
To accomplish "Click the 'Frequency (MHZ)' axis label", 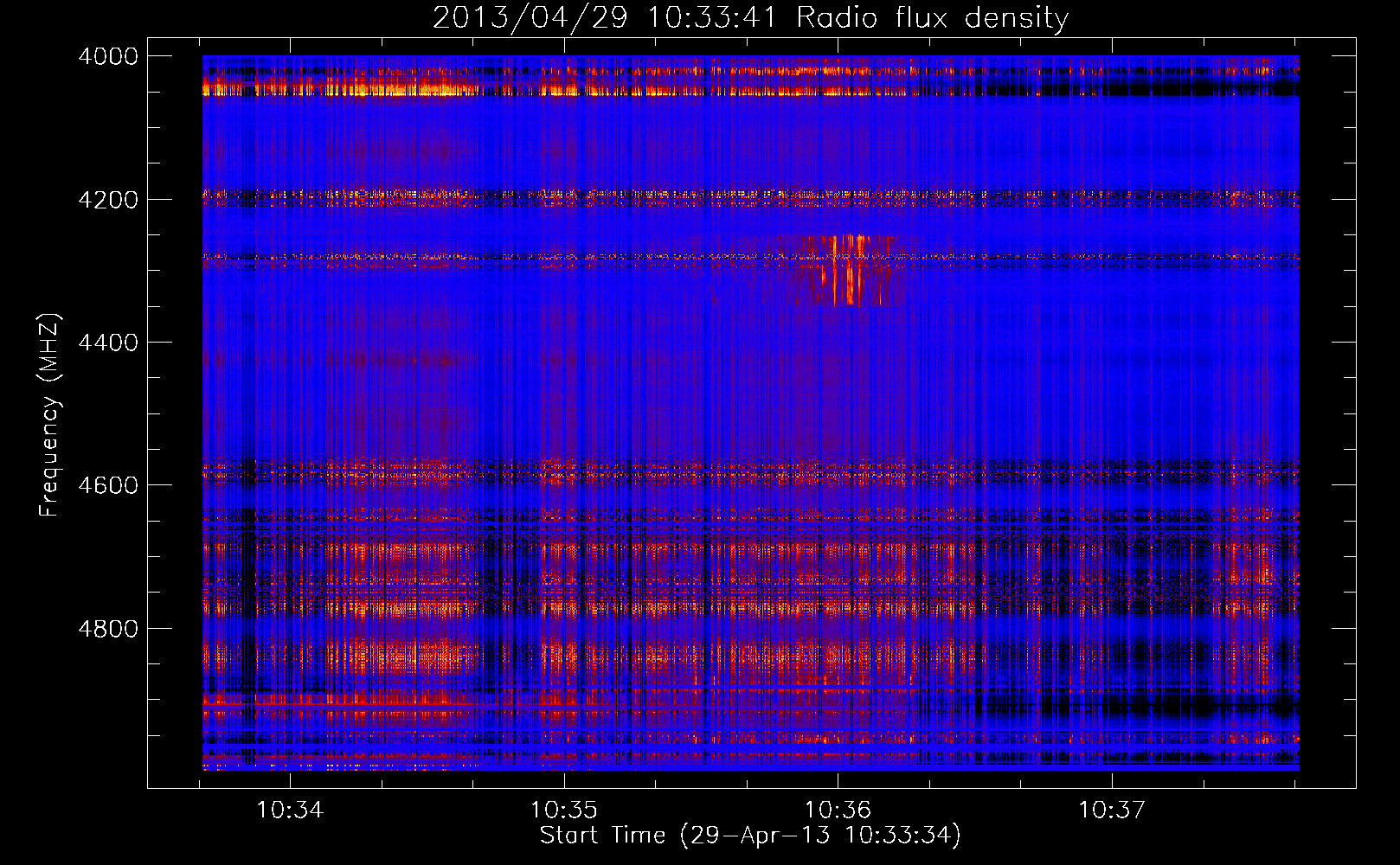I will coord(49,415).
